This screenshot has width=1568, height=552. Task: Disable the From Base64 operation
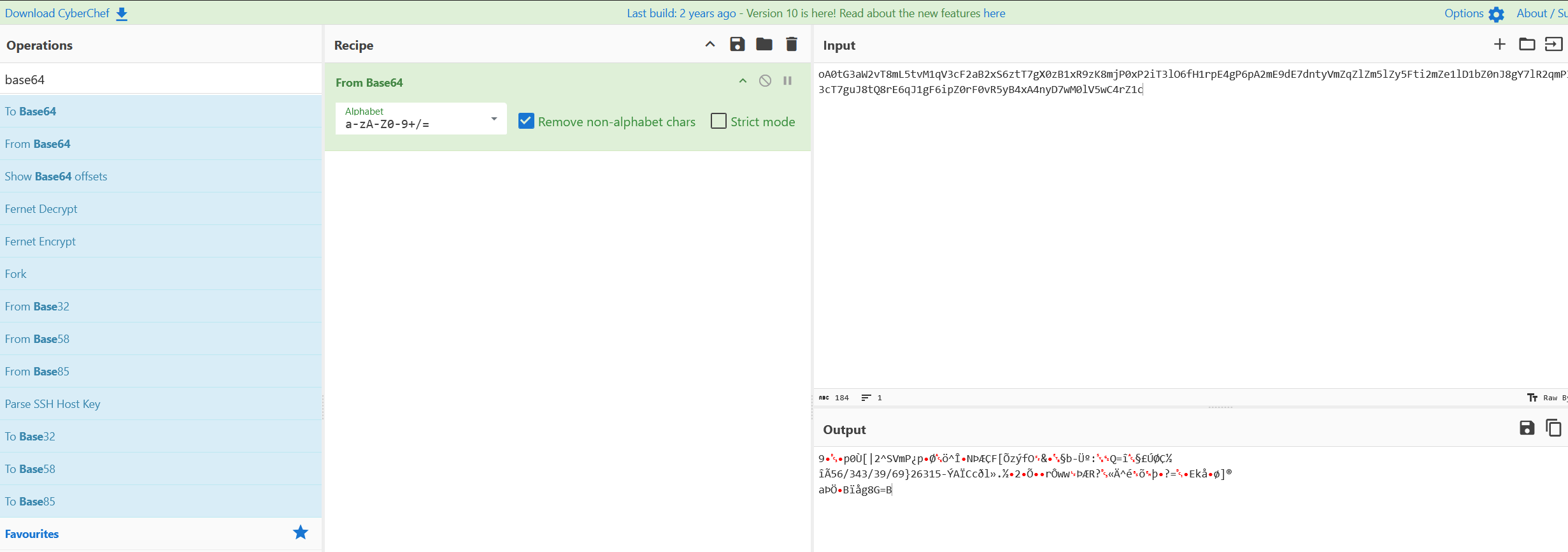tap(765, 81)
